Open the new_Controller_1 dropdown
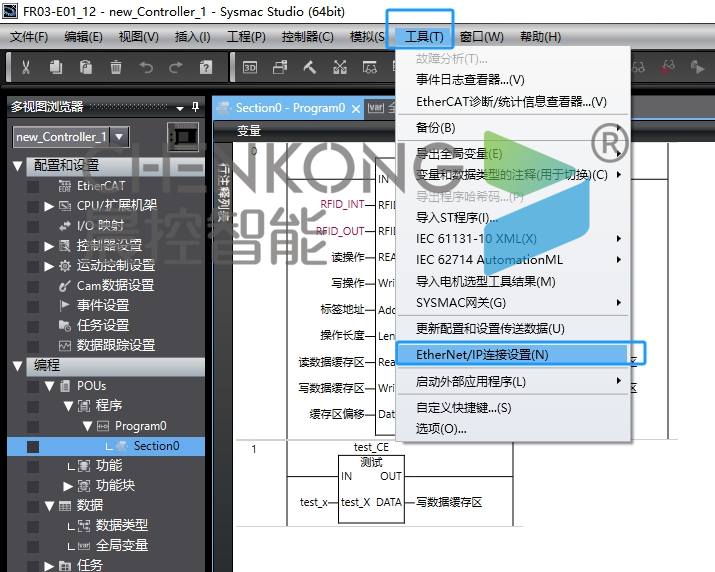Image resolution: width=715 pixels, height=572 pixels. tap(119, 137)
